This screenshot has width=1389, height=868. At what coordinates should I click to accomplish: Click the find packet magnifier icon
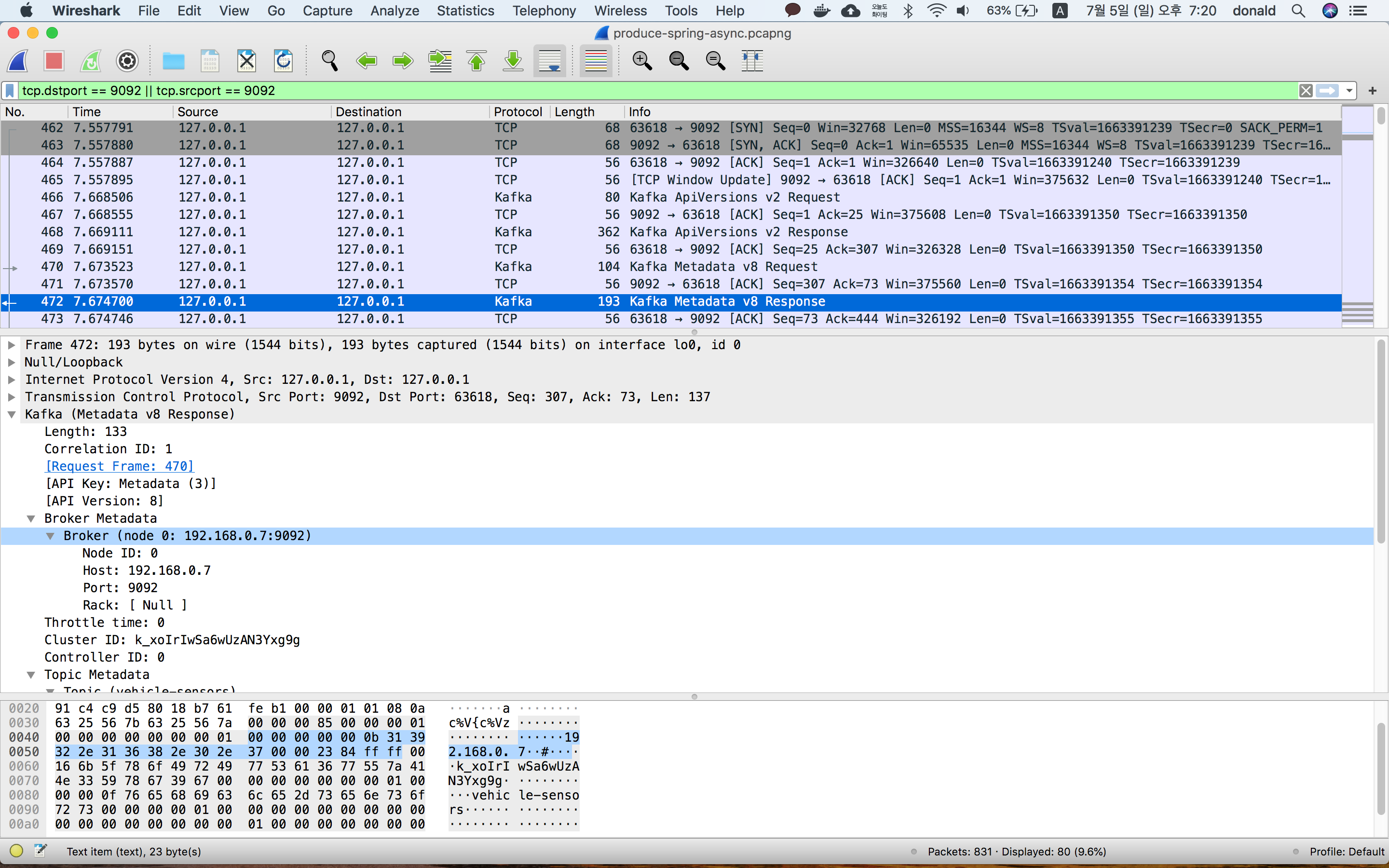pos(329,61)
